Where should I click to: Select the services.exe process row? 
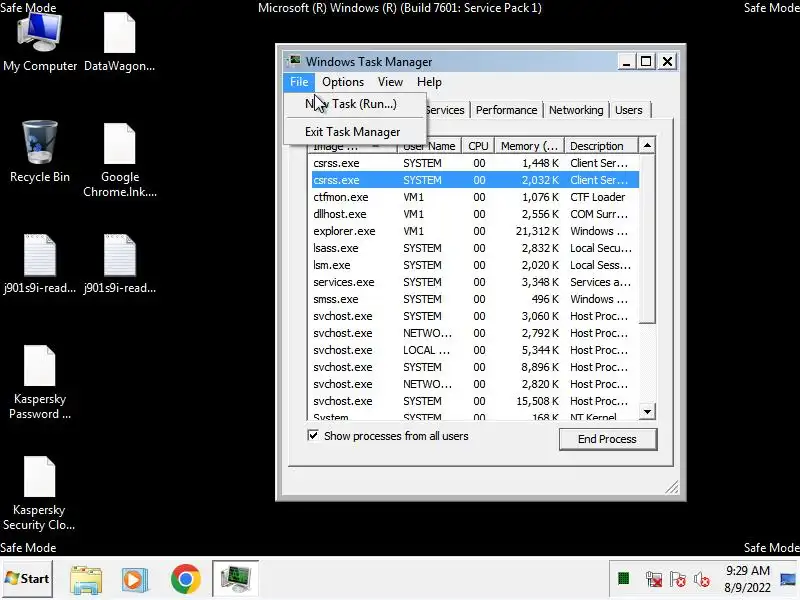pyautogui.click(x=474, y=282)
